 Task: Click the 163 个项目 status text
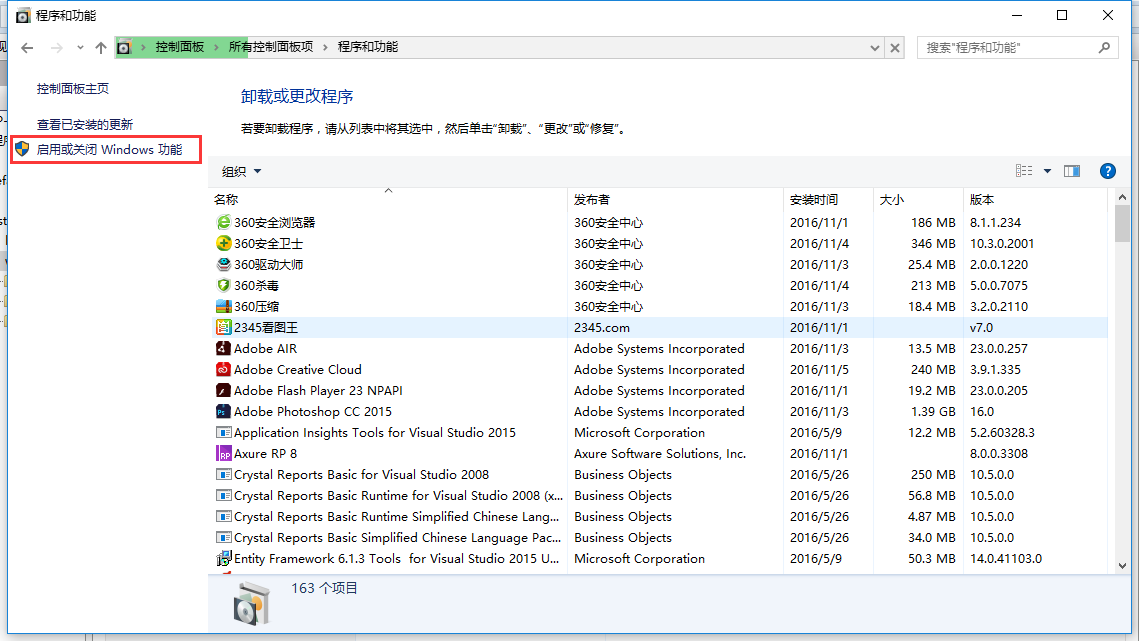(x=325, y=588)
